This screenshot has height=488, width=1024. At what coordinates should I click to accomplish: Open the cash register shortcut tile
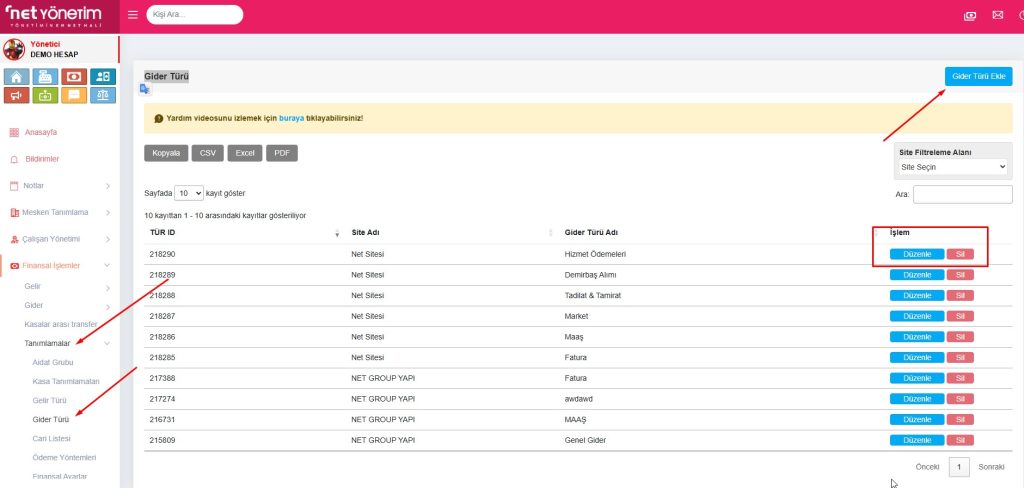tap(45, 77)
